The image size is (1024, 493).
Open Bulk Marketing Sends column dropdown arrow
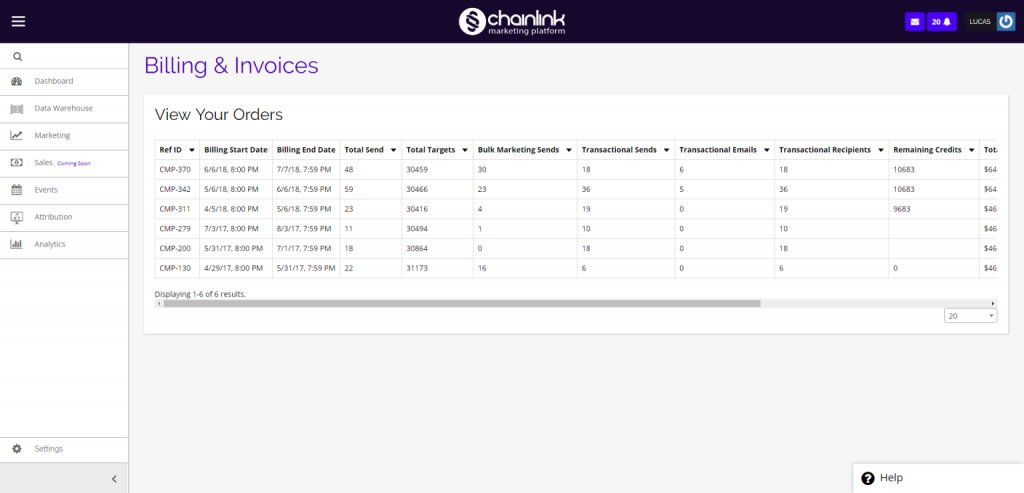pos(569,150)
